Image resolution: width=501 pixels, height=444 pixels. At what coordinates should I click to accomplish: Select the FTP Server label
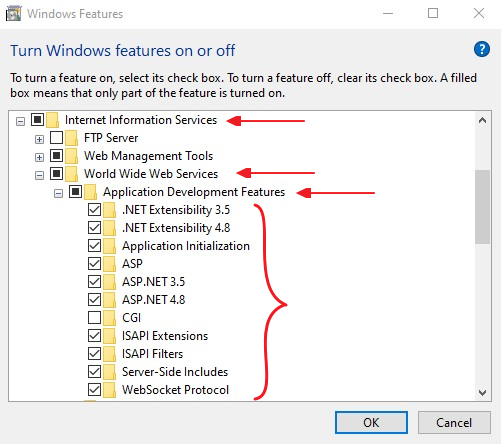tap(111, 138)
